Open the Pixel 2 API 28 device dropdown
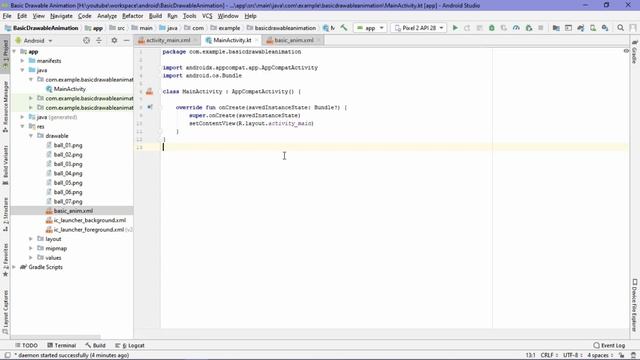The height and width of the screenshot is (360, 640). (x=419, y=28)
